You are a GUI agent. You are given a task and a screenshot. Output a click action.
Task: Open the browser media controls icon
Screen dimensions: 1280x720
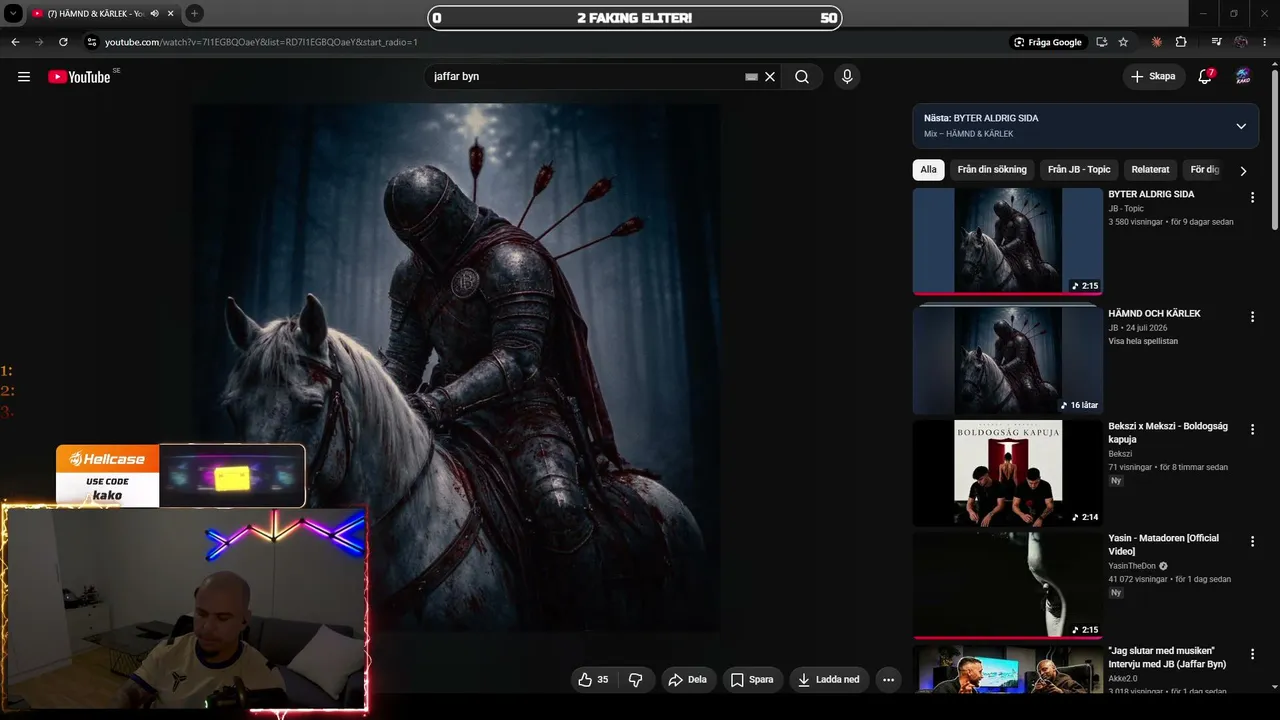1216,42
